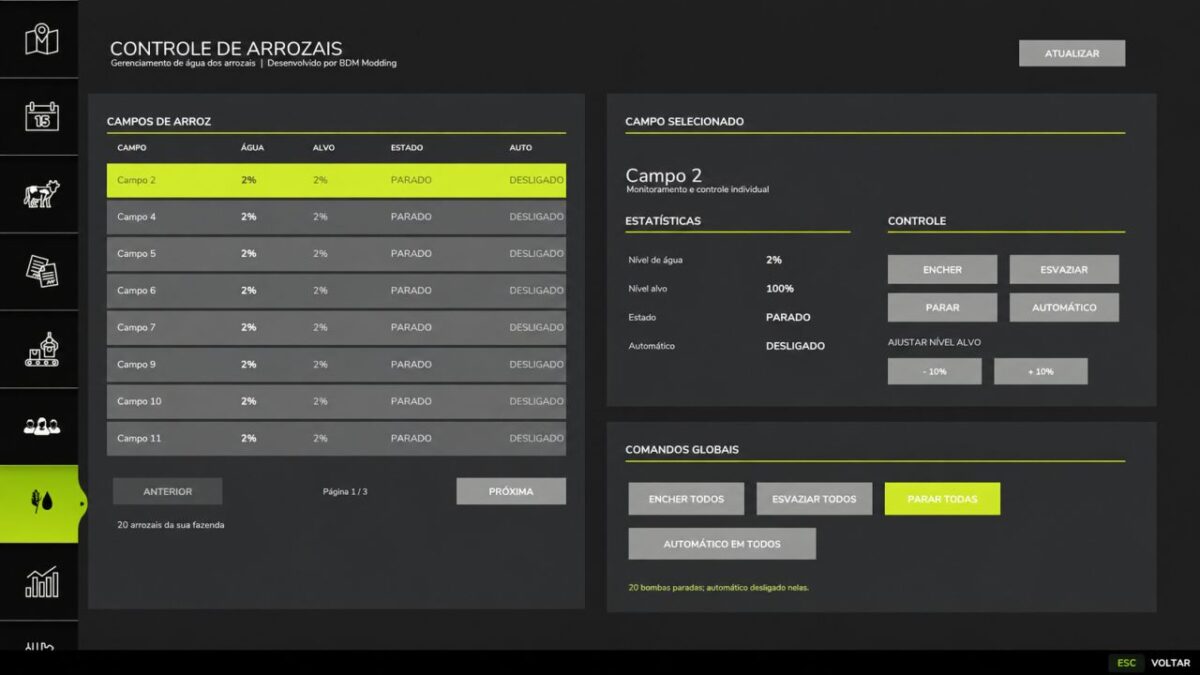Open the statistics bar chart icon
This screenshot has height=675, width=1200.
[39, 581]
